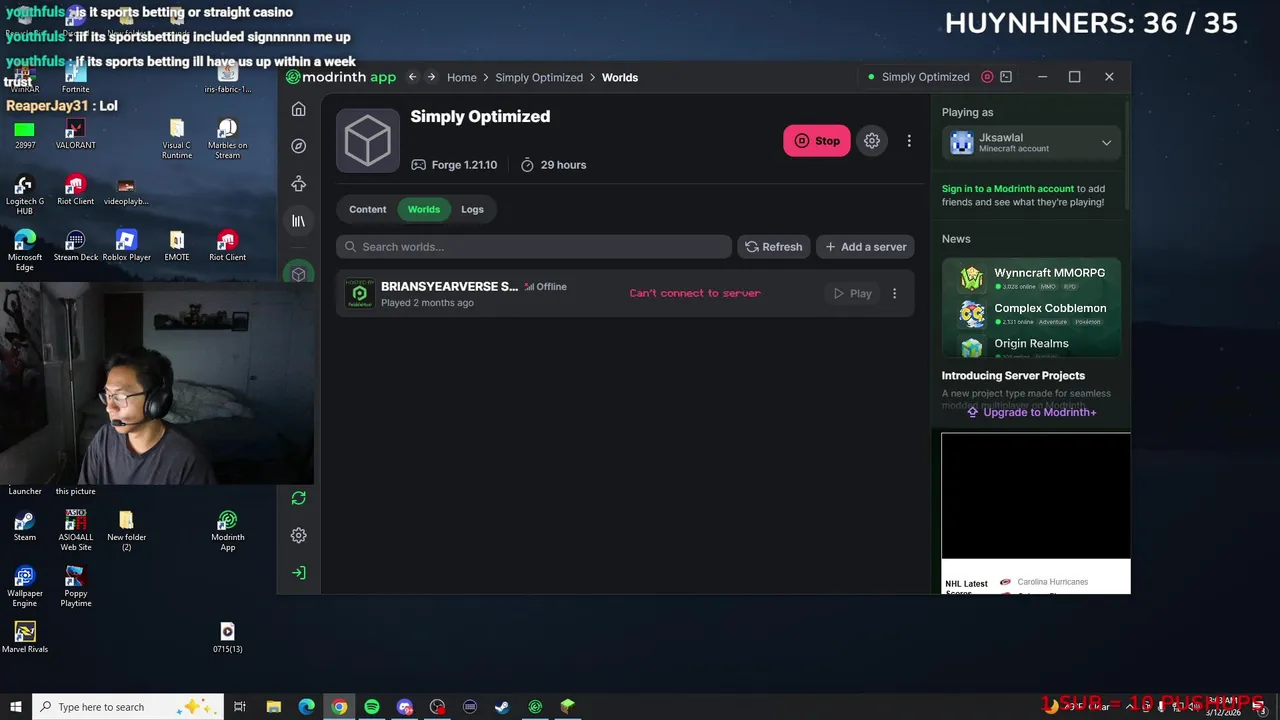Viewport: 1280px width, 720px height.
Task: Open the BRIANSYEARVERSE server three-dot menu
Action: 894,293
